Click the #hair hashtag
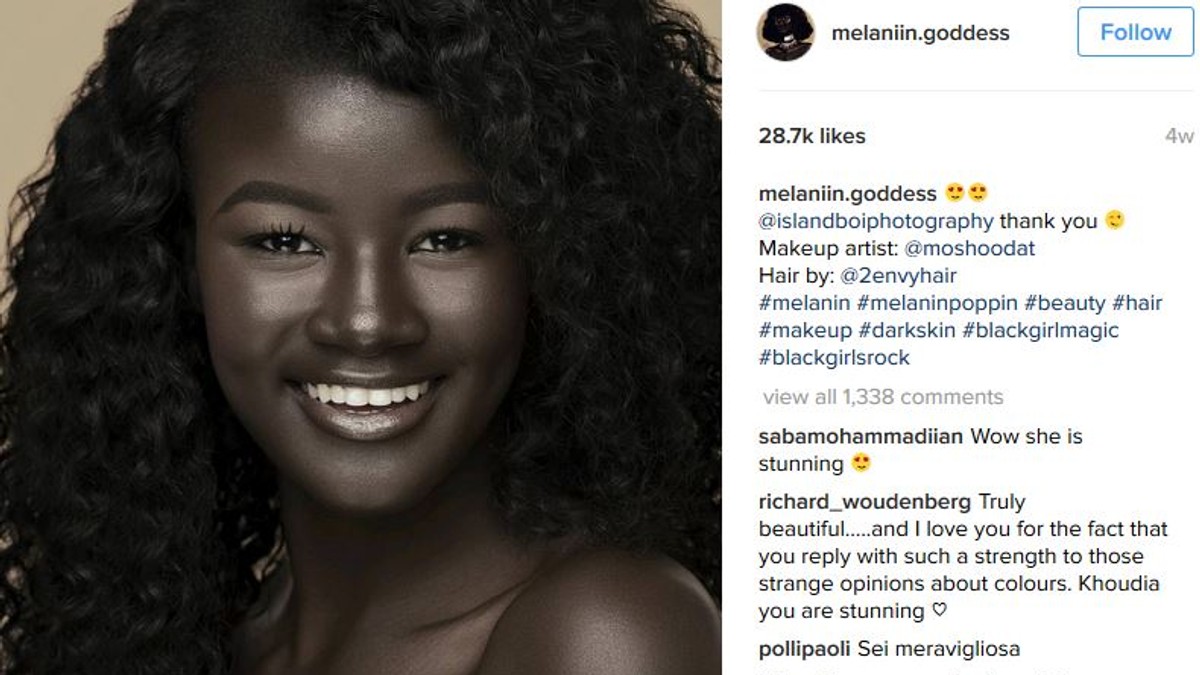The image size is (1200, 675). coord(1137,303)
